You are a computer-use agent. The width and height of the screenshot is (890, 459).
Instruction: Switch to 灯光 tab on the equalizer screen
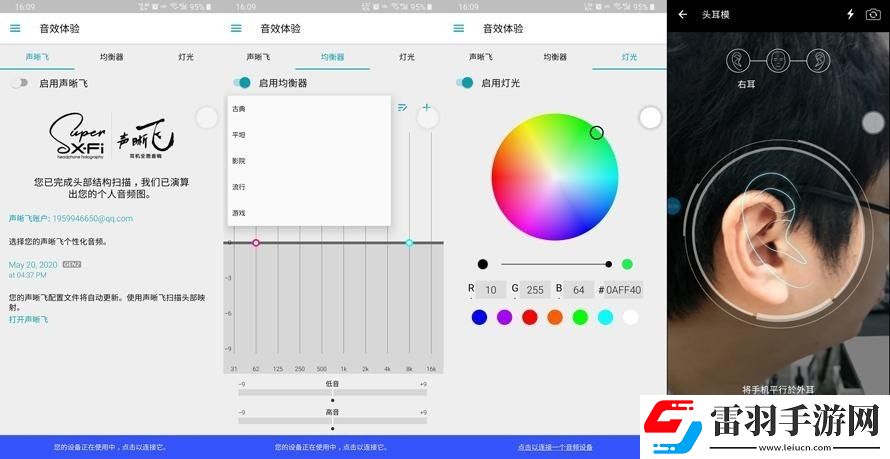coord(406,57)
